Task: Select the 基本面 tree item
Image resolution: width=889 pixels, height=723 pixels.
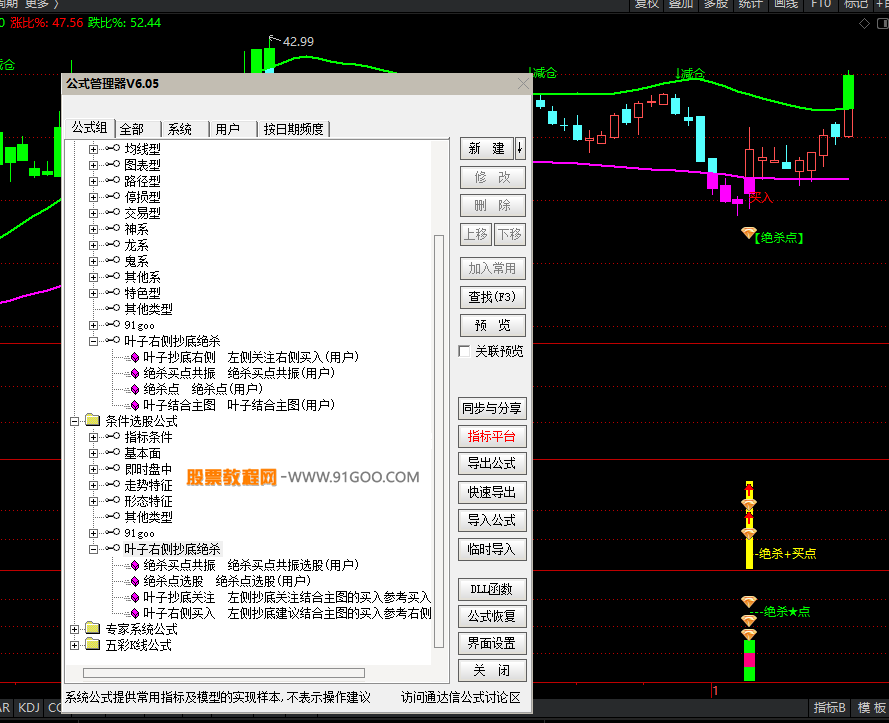Action: (x=142, y=454)
